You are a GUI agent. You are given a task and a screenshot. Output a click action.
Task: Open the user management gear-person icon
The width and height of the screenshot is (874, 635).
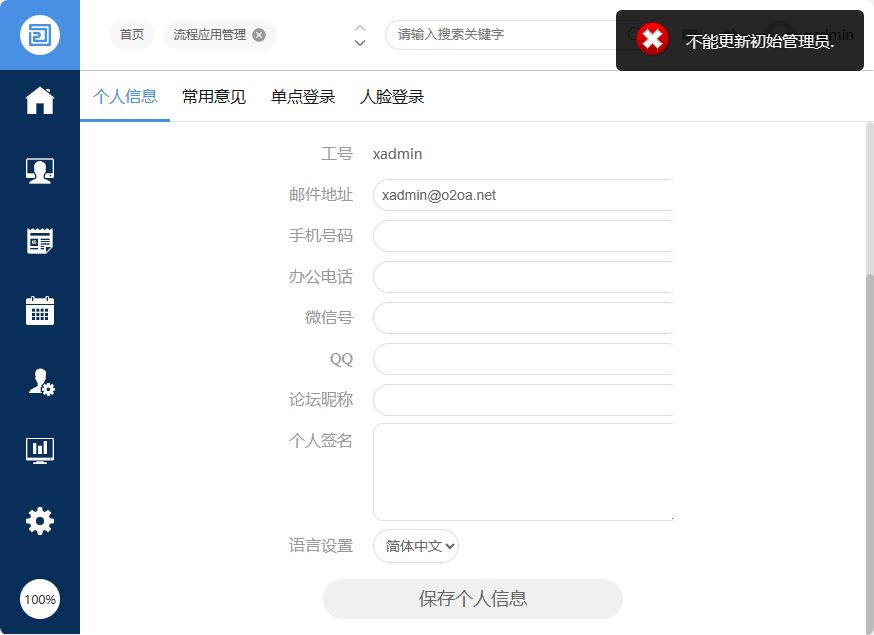[x=41, y=382]
